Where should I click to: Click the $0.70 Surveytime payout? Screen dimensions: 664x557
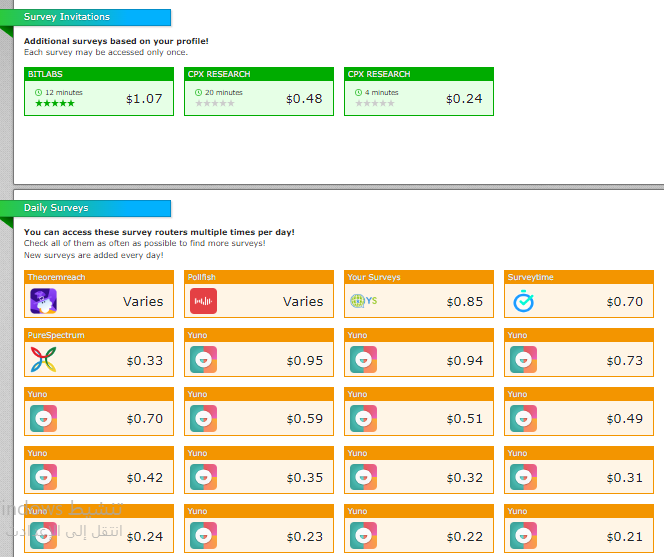(625, 302)
